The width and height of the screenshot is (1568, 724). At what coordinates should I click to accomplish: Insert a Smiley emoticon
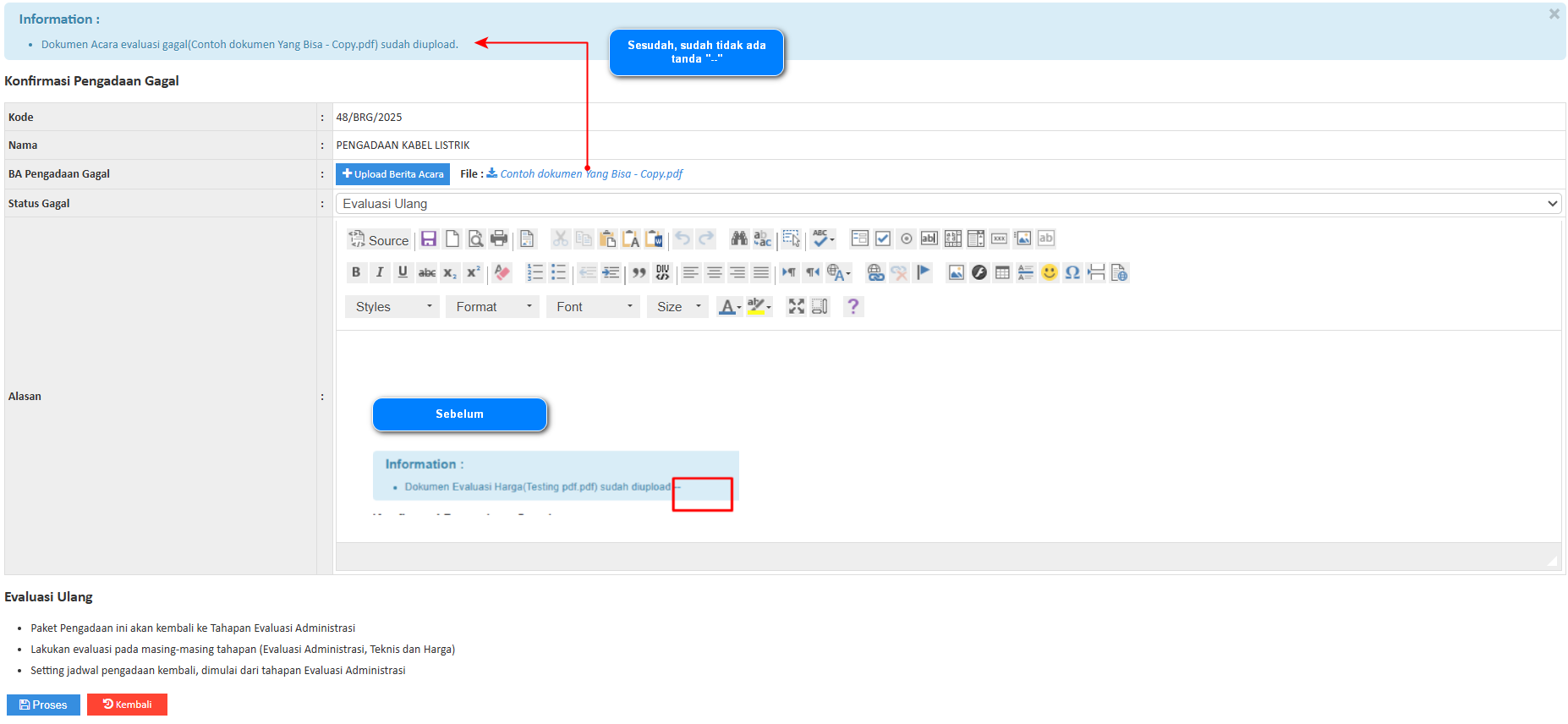[x=1050, y=272]
